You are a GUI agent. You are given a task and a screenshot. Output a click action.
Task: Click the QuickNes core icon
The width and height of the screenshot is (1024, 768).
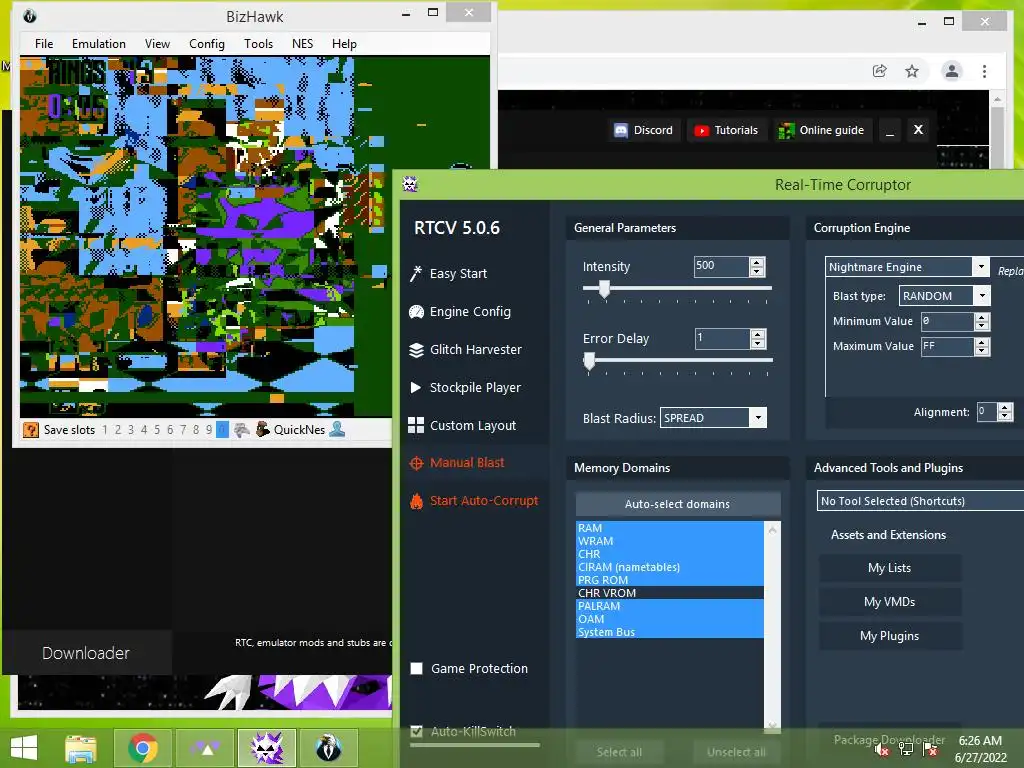[x=263, y=429]
